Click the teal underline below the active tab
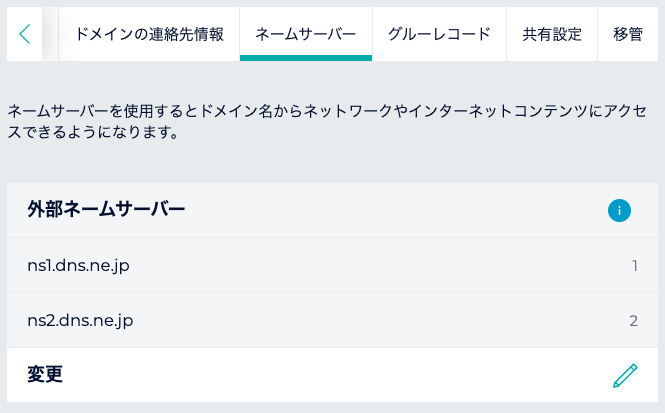The image size is (665, 413). (306, 58)
